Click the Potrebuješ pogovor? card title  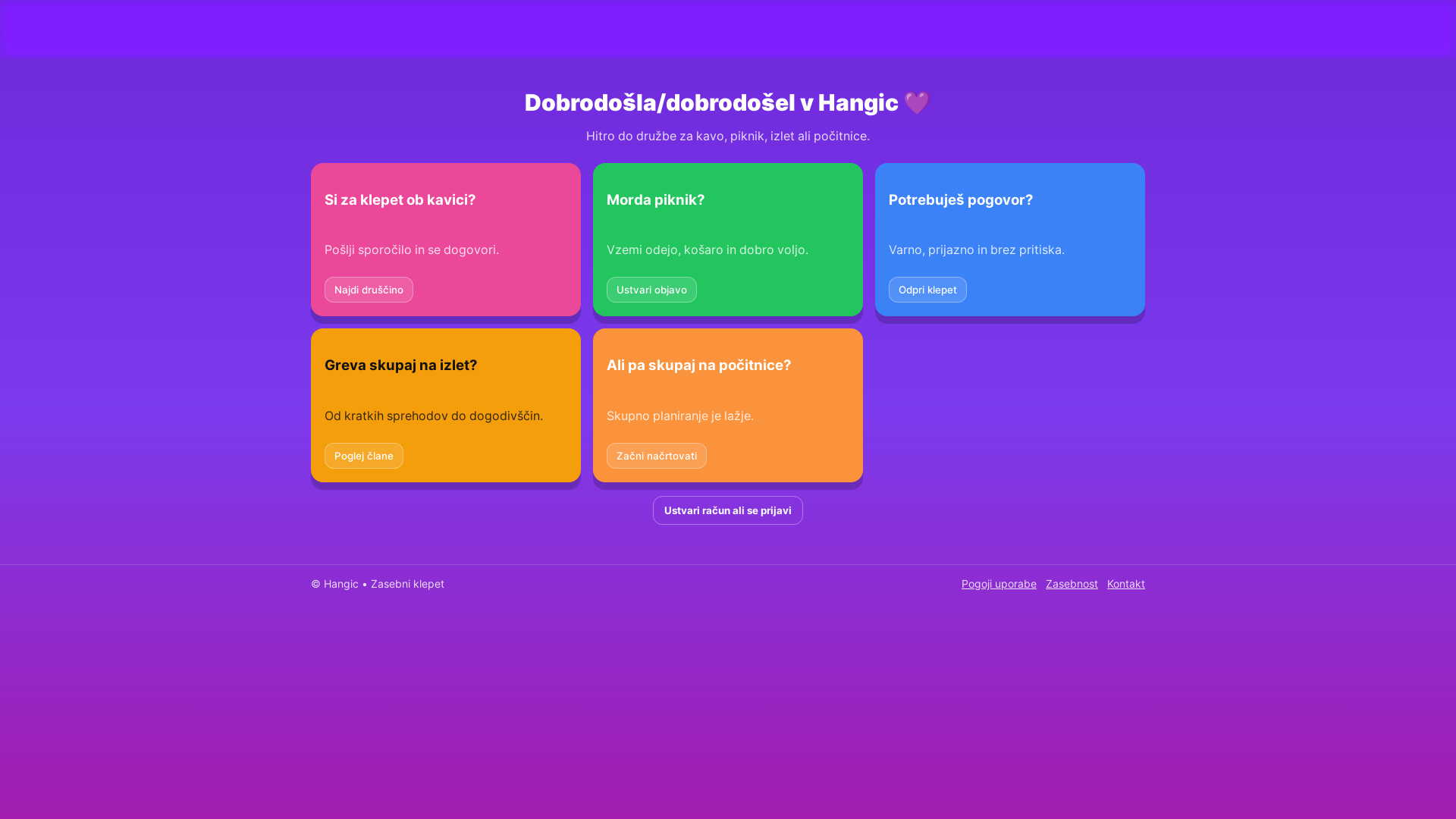click(x=961, y=199)
